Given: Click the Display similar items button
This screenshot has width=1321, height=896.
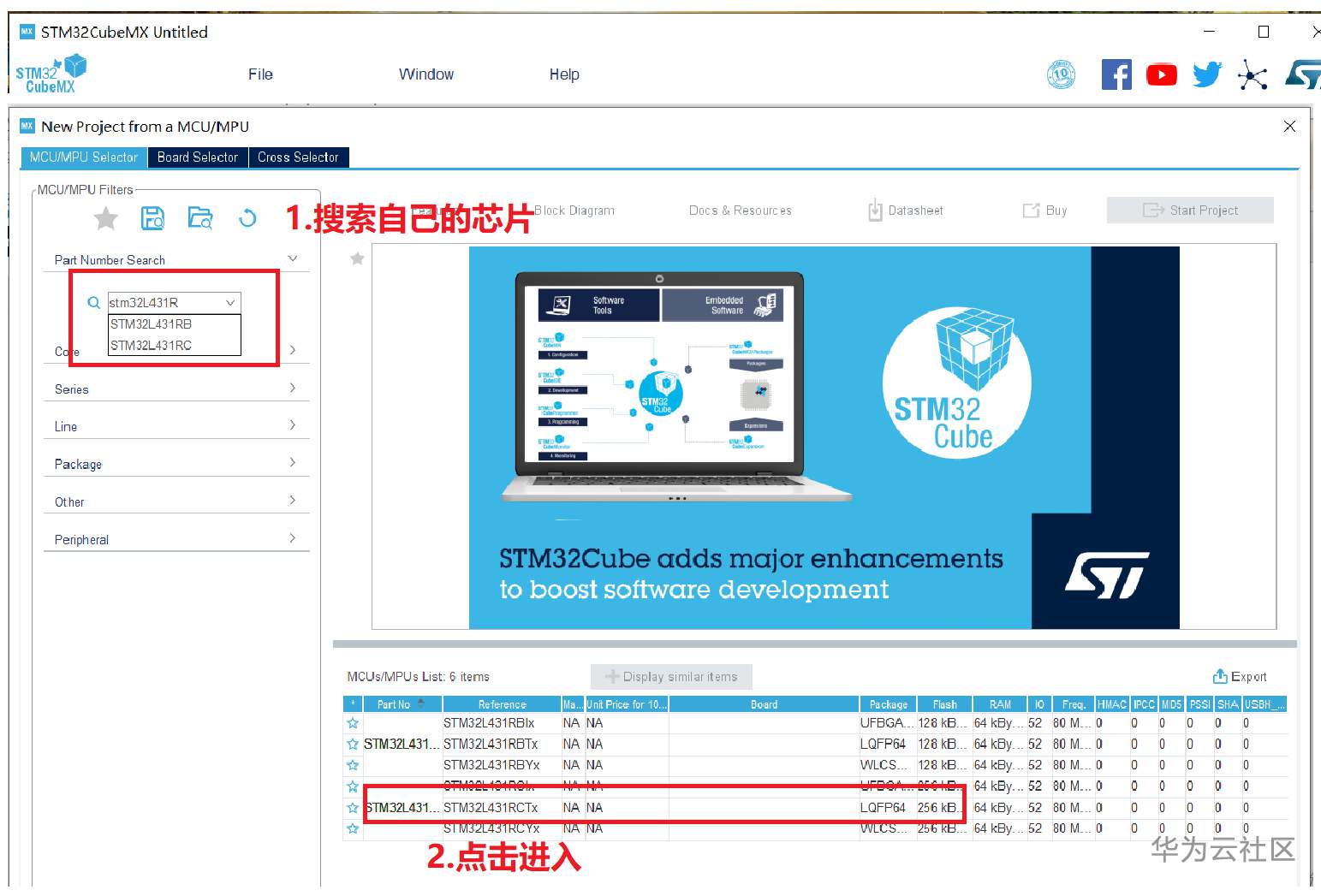Looking at the screenshot, I should [671, 677].
